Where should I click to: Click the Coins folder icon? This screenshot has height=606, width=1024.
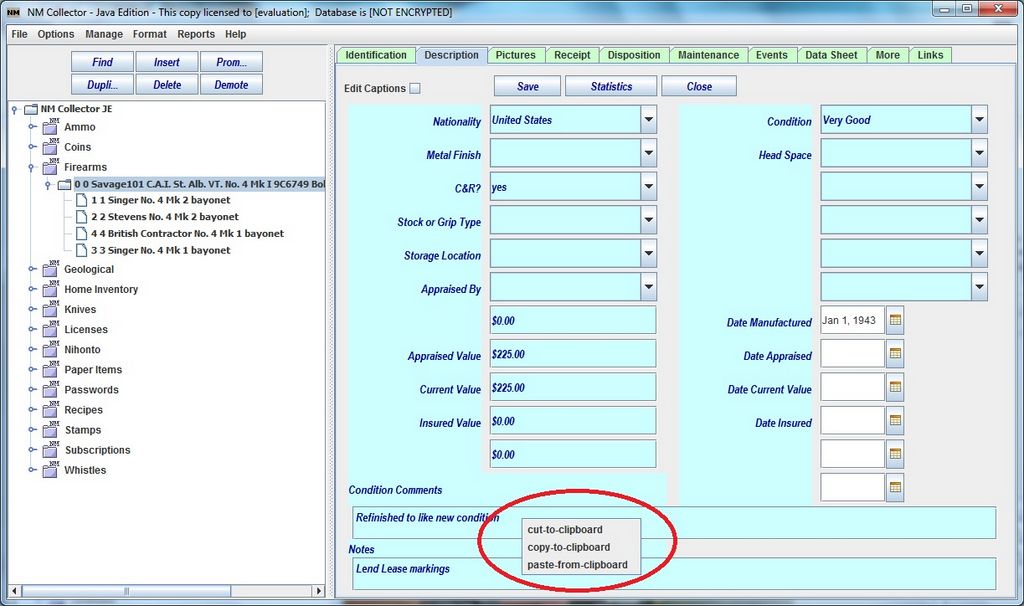(x=50, y=147)
